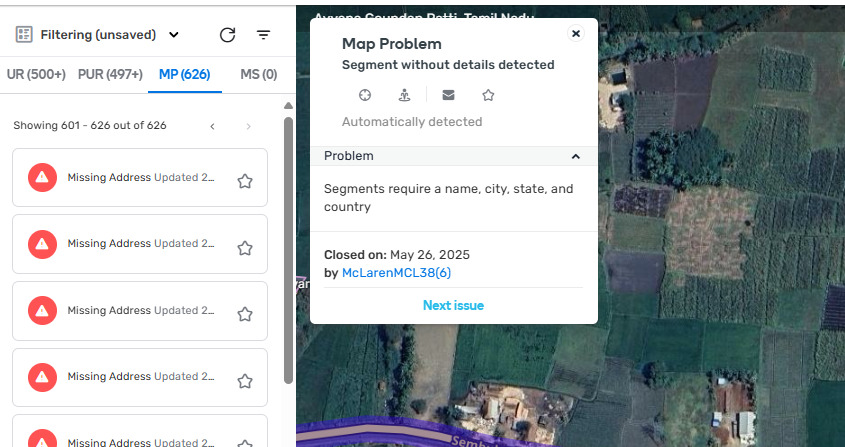The height and width of the screenshot is (447, 845).
Task: Collapse the Problem section chevron
Action: click(576, 156)
